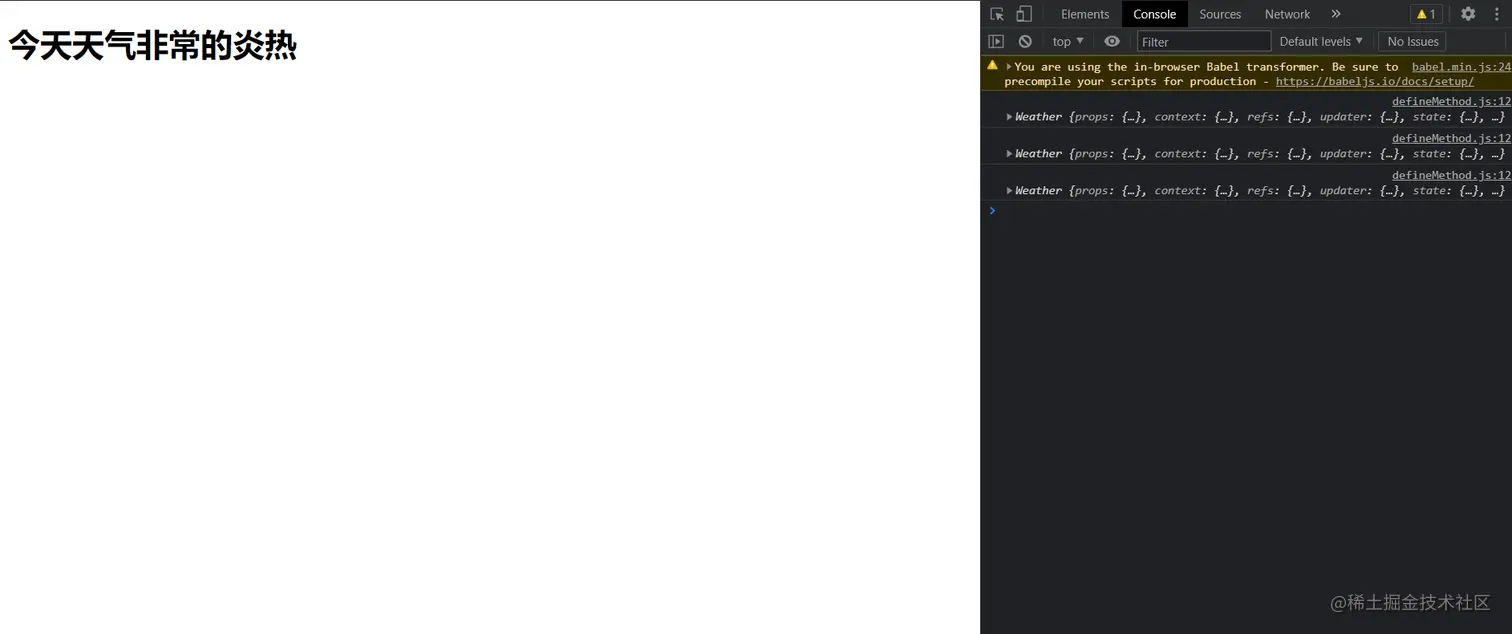The image size is (1512, 634).
Task: Show more DevTools tabs chevron
Action: pos(1336,14)
